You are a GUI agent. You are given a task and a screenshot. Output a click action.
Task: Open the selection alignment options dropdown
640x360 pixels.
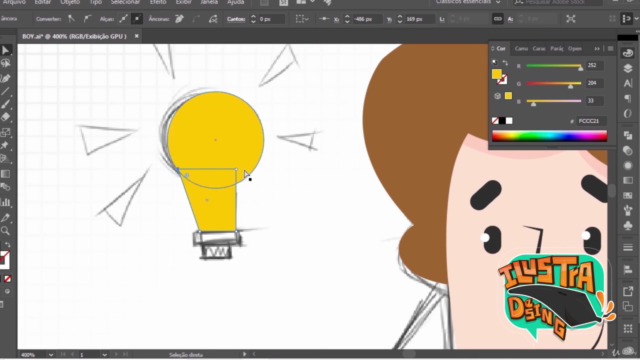[302, 19]
